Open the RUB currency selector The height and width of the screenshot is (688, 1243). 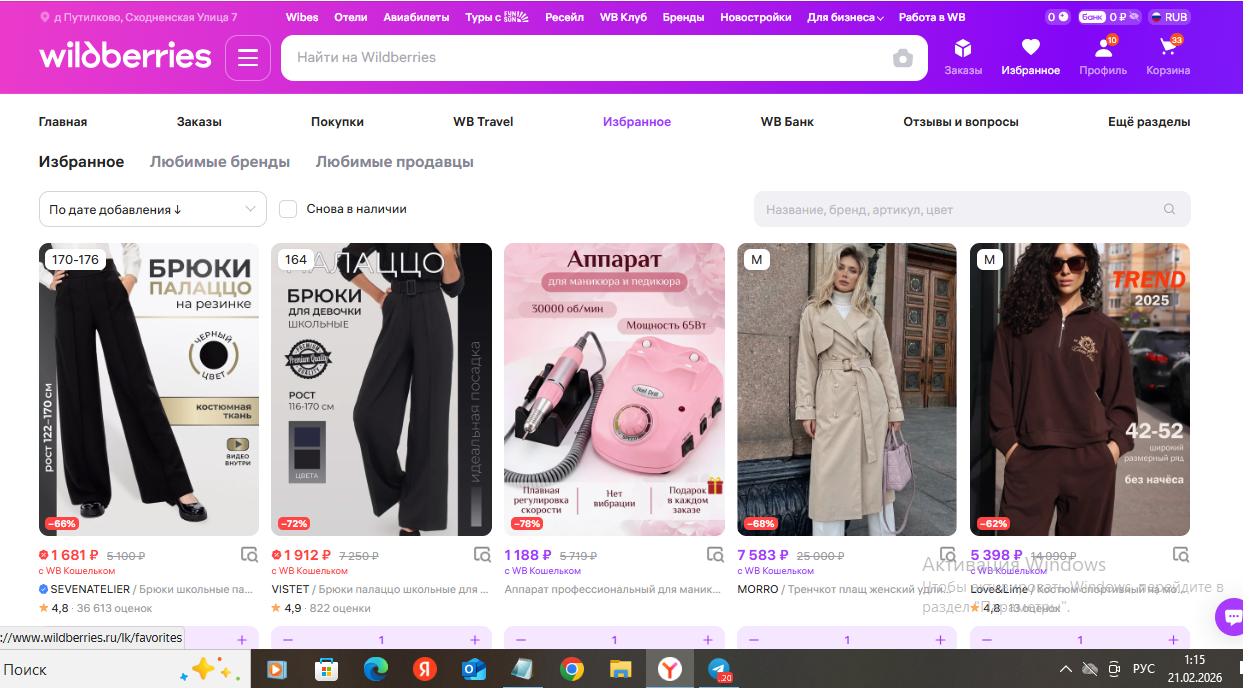point(1169,17)
